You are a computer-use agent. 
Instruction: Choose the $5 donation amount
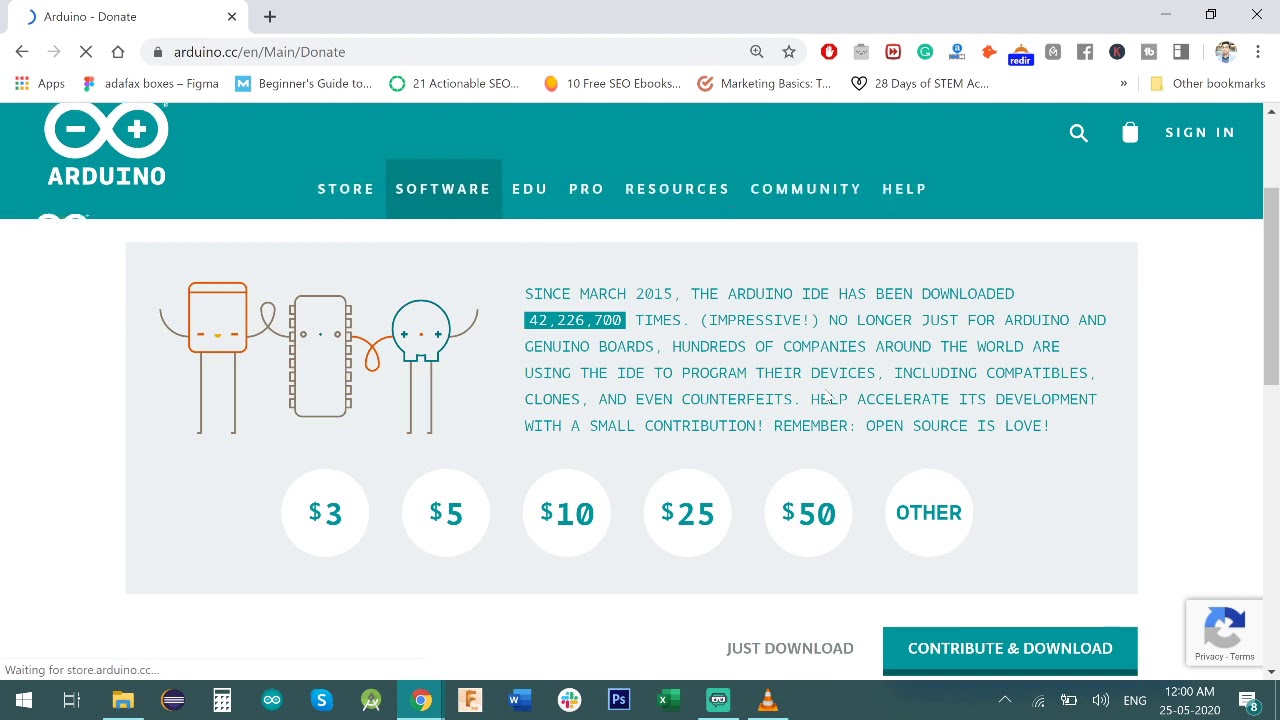[446, 513]
